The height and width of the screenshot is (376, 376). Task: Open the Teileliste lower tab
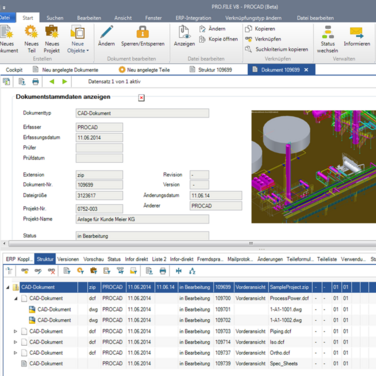click(327, 259)
